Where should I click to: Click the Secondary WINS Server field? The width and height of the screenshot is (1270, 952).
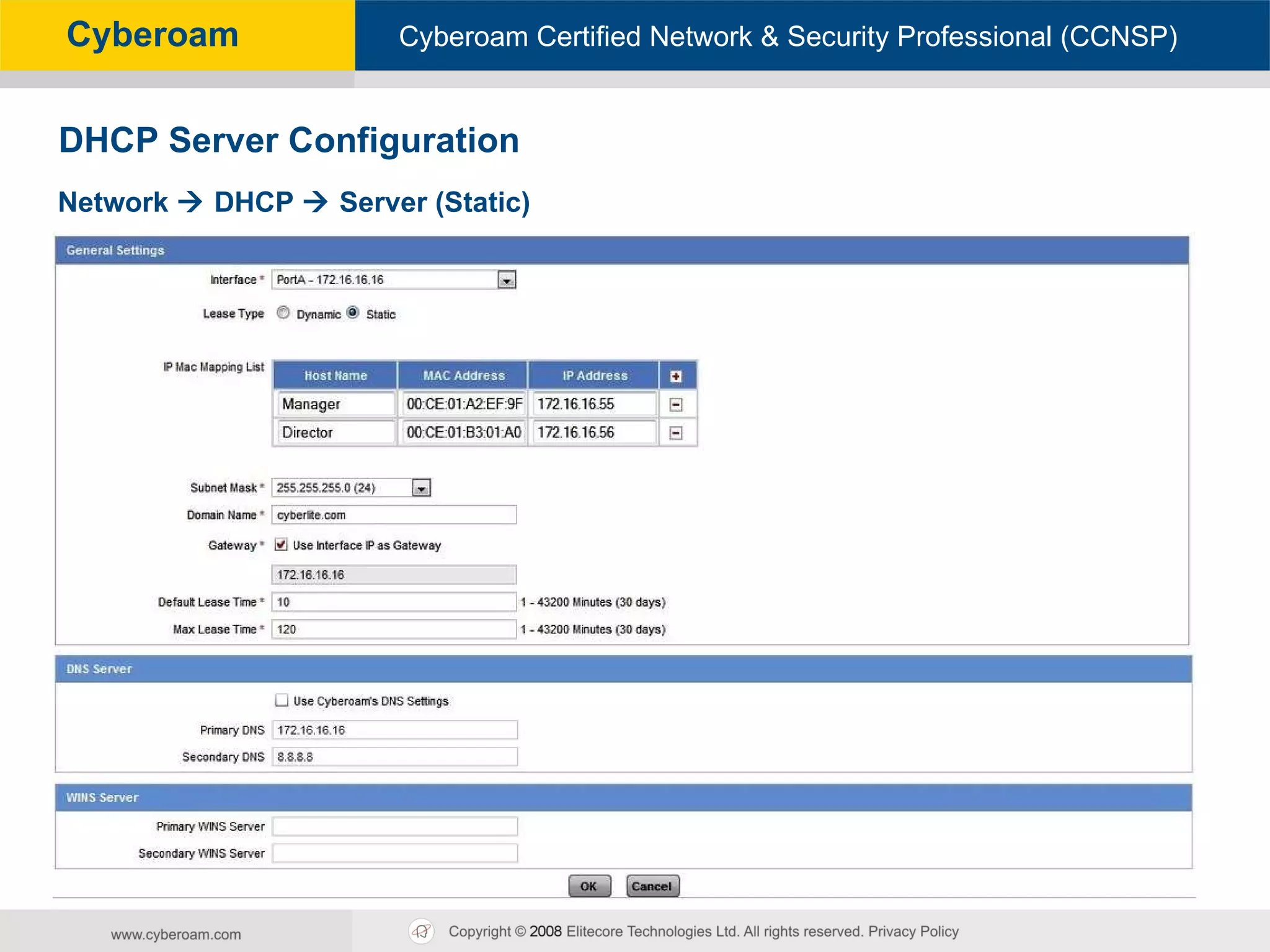click(x=395, y=853)
